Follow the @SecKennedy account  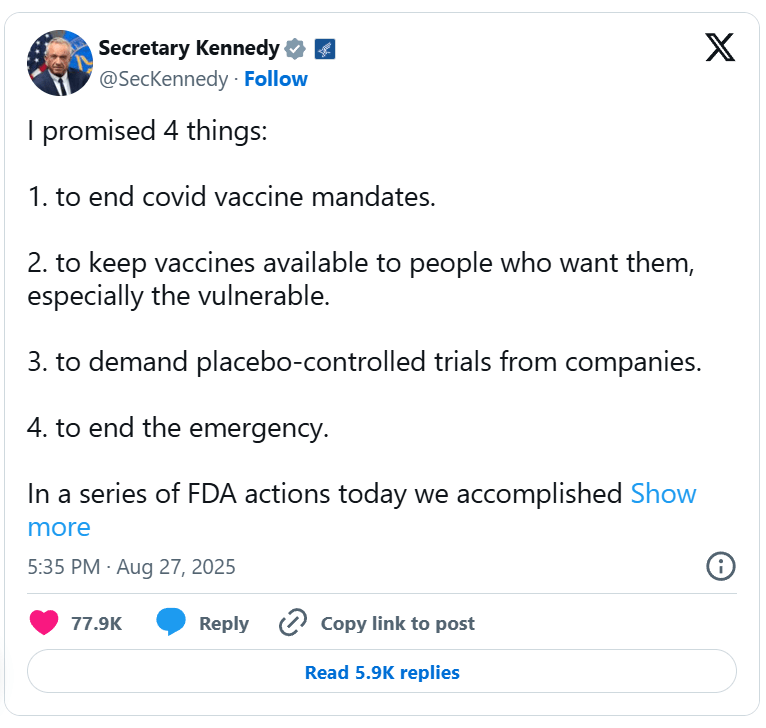pyautogui.click(x=276, y=79)
